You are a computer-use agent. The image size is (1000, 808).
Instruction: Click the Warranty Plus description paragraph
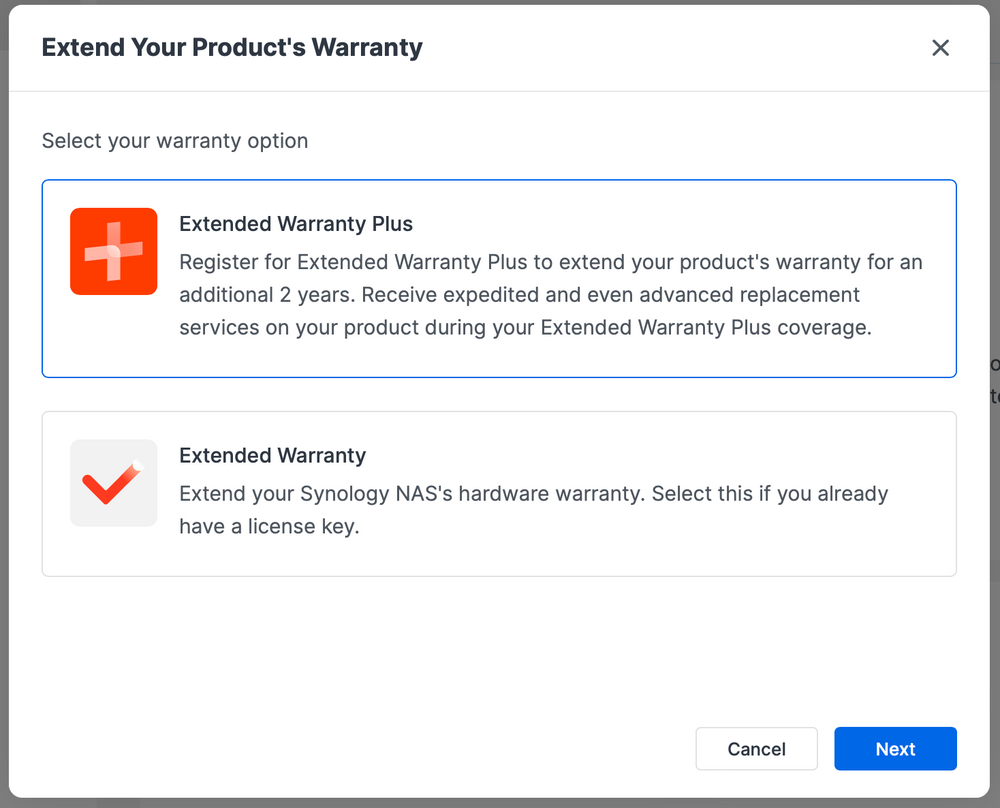[550, 294]
